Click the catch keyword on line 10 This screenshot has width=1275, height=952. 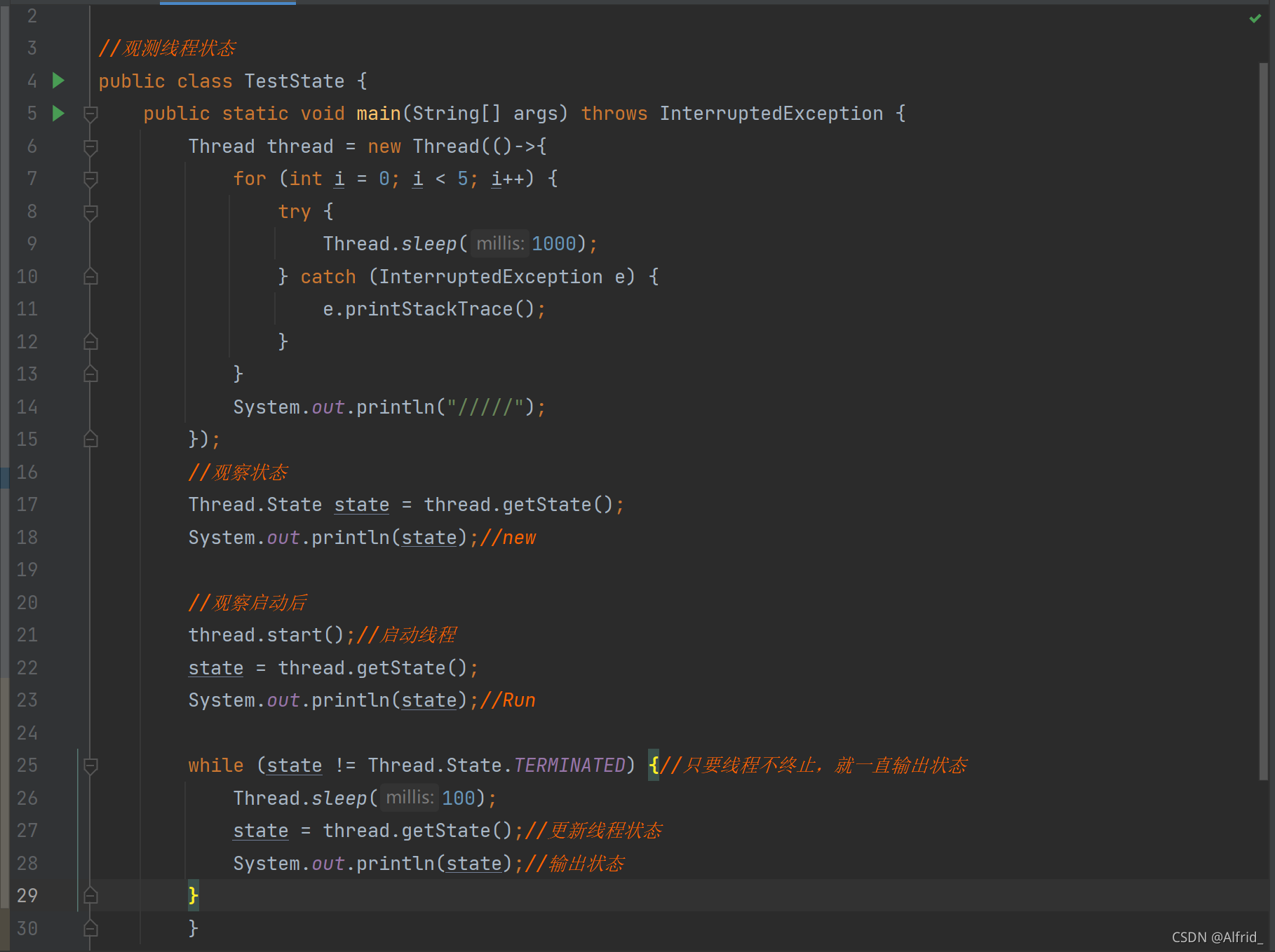click(328, 277)
